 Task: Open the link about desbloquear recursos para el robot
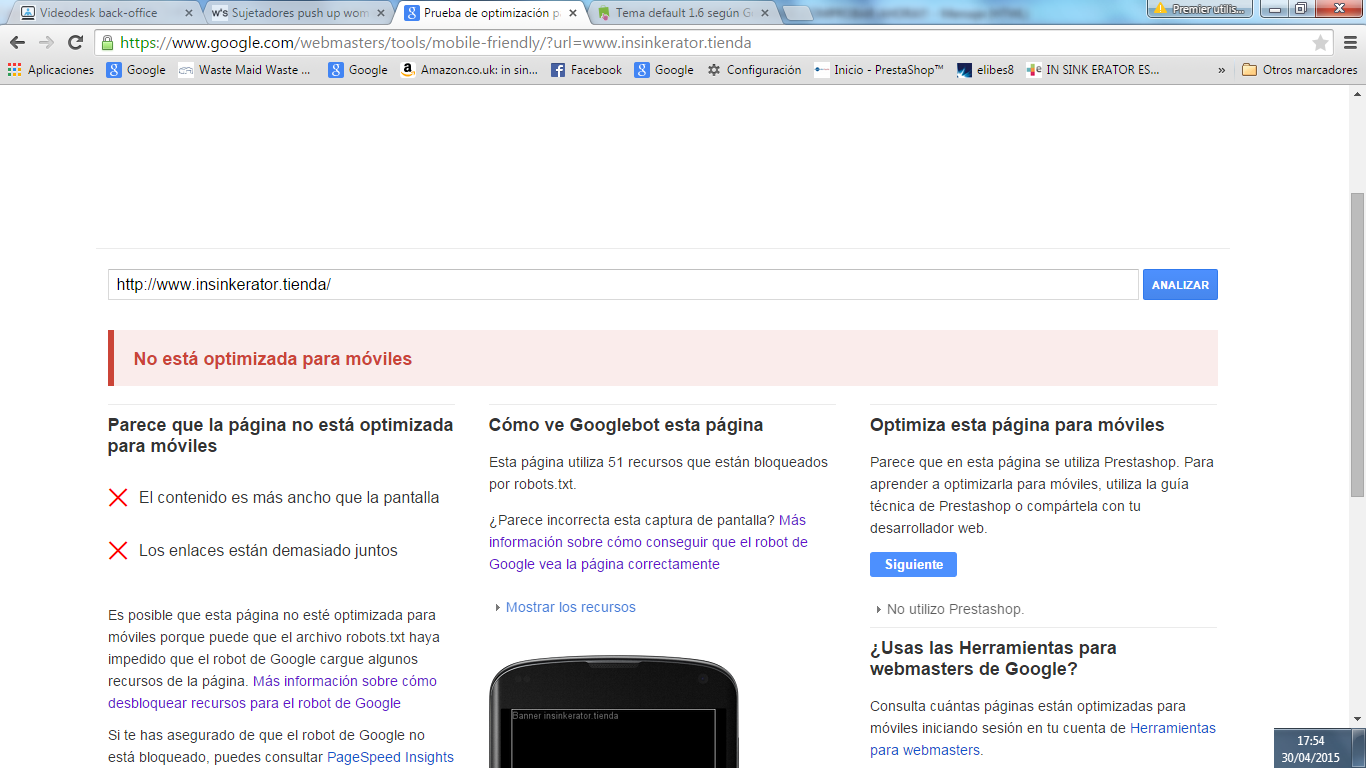tap(272, 692)
